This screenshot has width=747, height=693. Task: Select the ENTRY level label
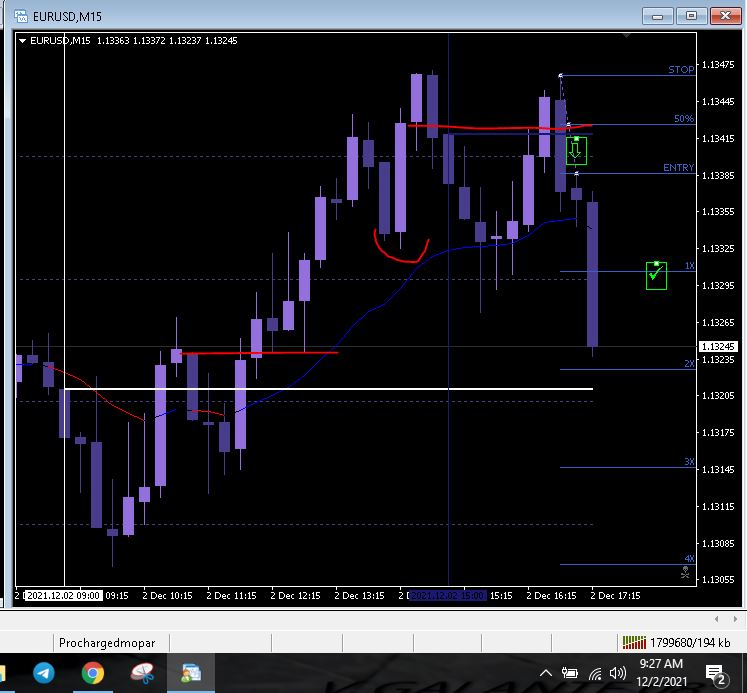(678, 168)
